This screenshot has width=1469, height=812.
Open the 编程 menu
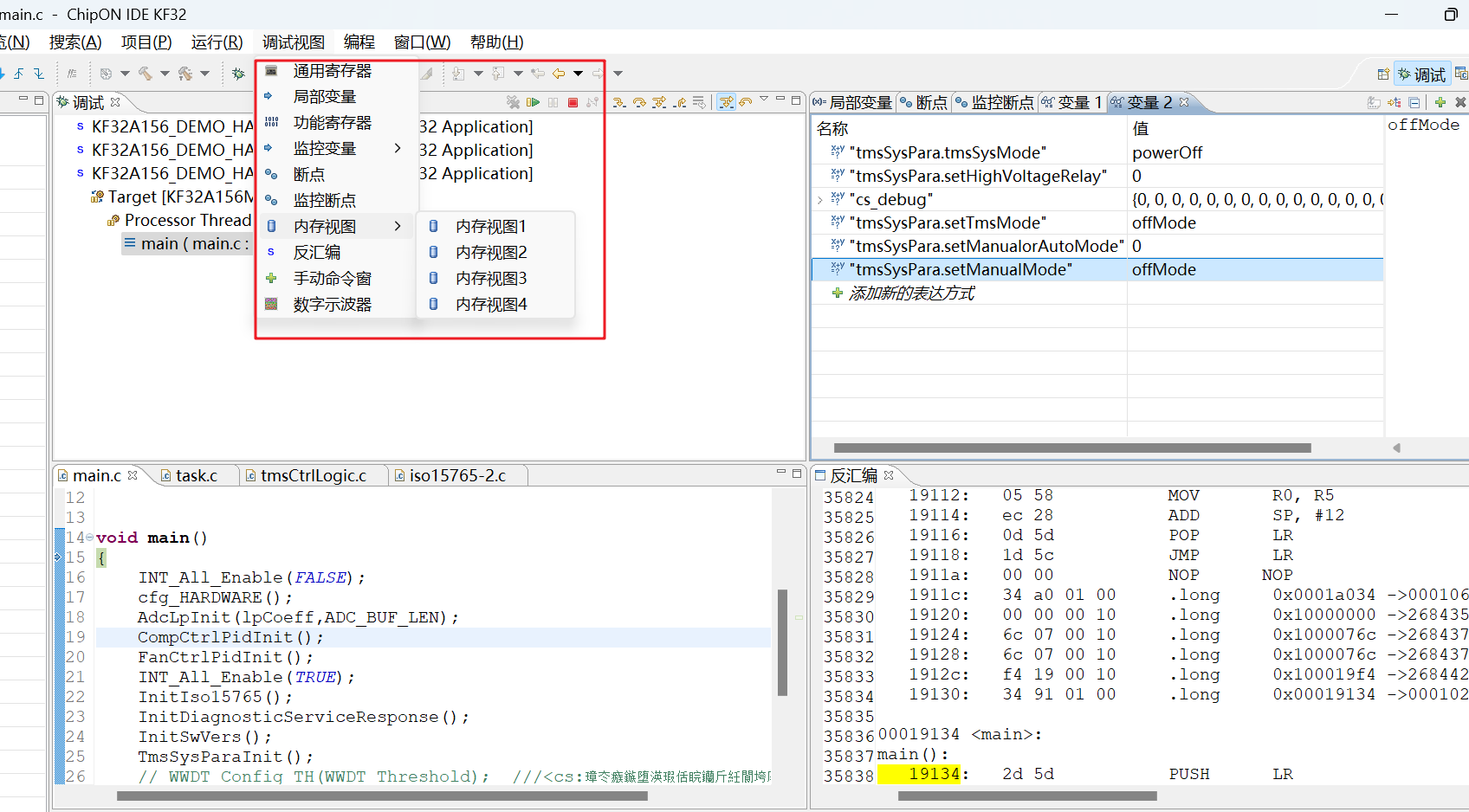point(359,42)
